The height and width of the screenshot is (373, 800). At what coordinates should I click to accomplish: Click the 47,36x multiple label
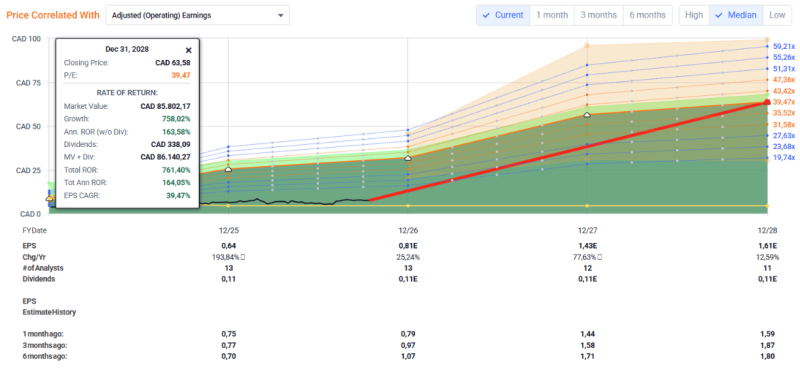[x=784, y=80]
